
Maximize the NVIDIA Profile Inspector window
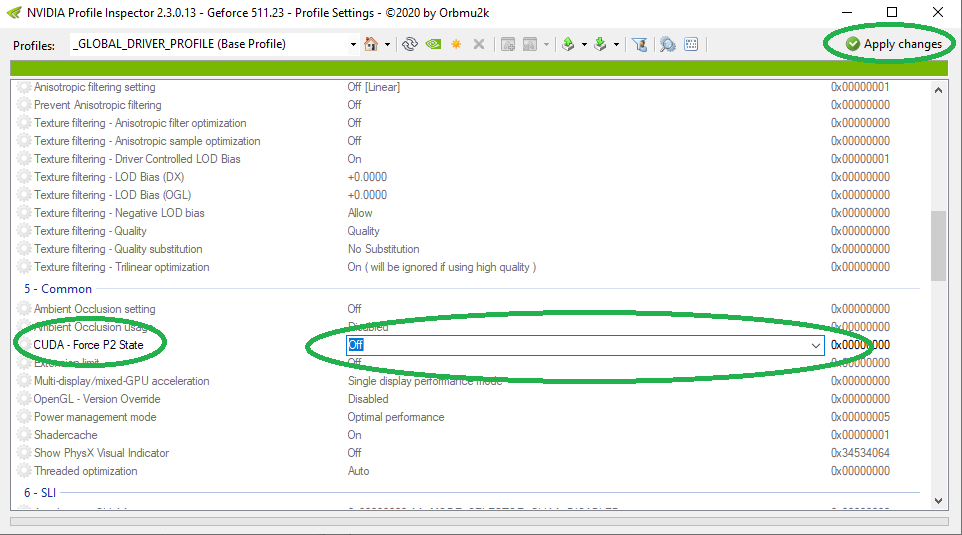point(892,12)
